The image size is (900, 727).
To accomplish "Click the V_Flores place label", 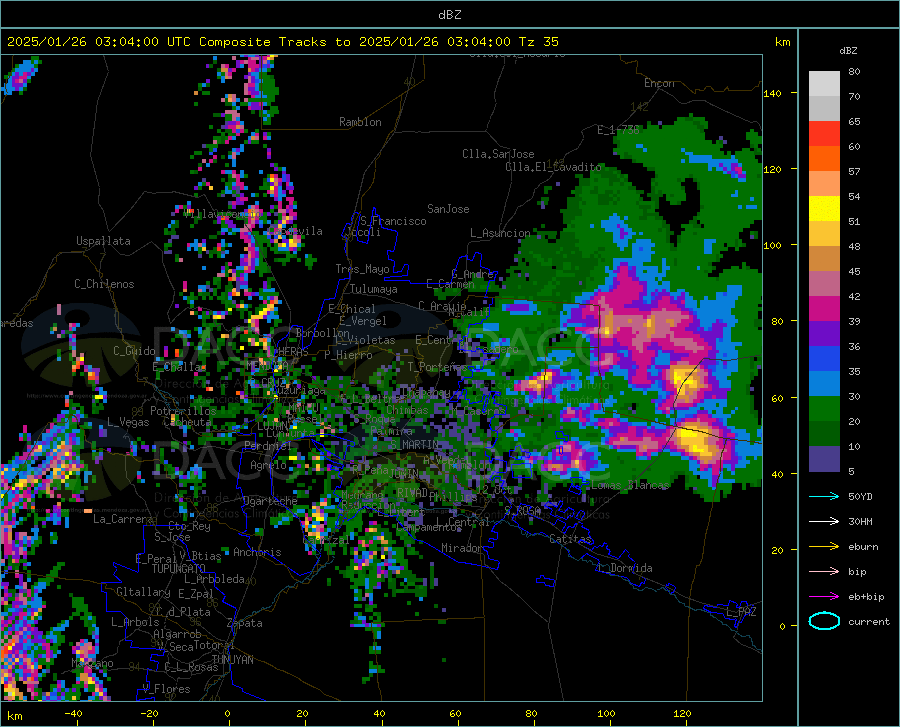I will click(x=166, y=689).
